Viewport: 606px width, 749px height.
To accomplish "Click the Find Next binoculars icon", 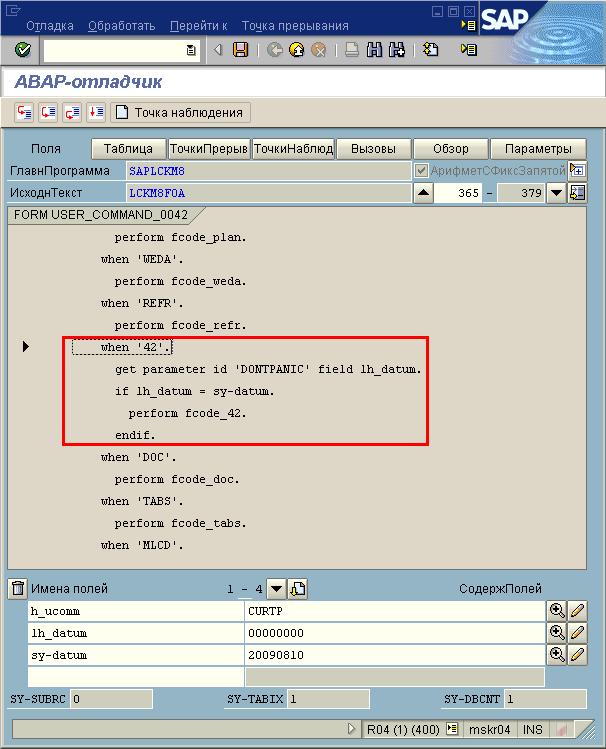I will pyautogui.click(x=397, y=50).
